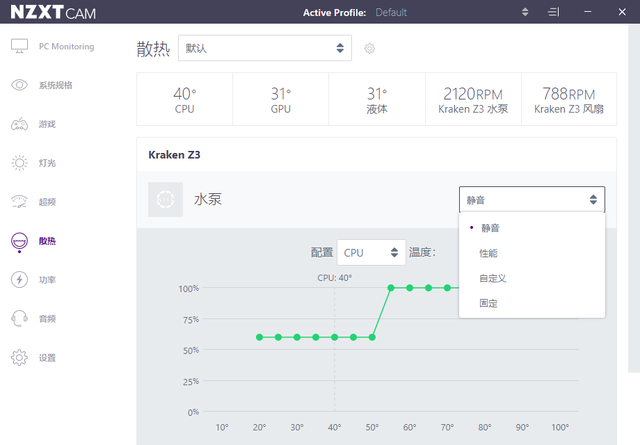Click the curve point at 50°
Screen dimensions: 640x445
pos(372,337)
